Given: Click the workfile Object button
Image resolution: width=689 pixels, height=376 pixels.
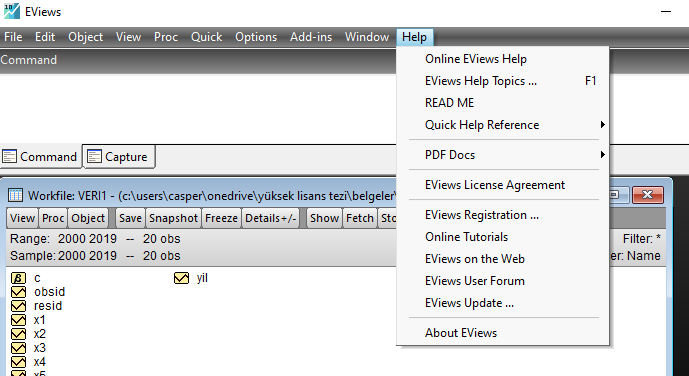Looking at the screenshot, I should [88, 218].
